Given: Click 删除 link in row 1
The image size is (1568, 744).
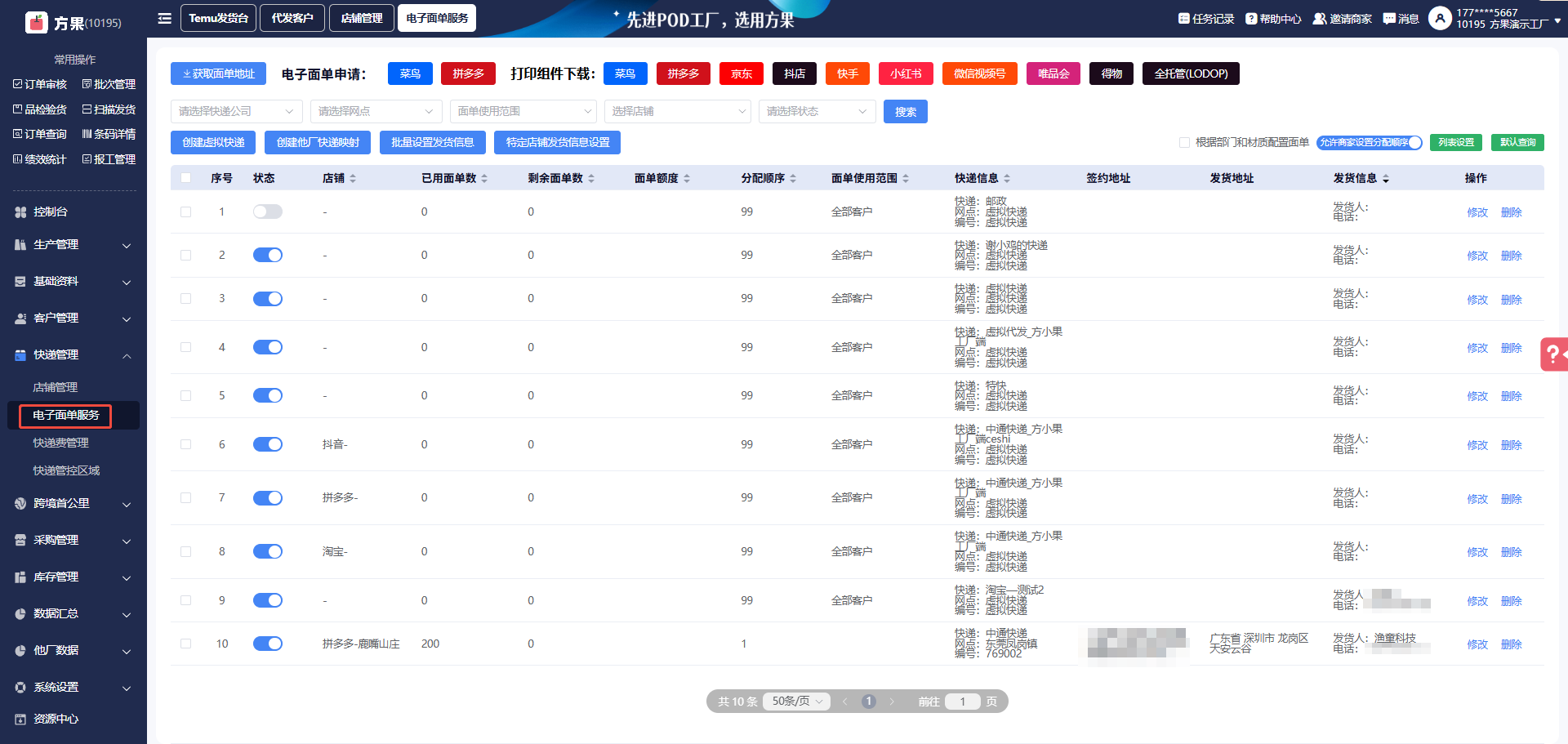Looking at the screenshot, I should click(1512, 212).
